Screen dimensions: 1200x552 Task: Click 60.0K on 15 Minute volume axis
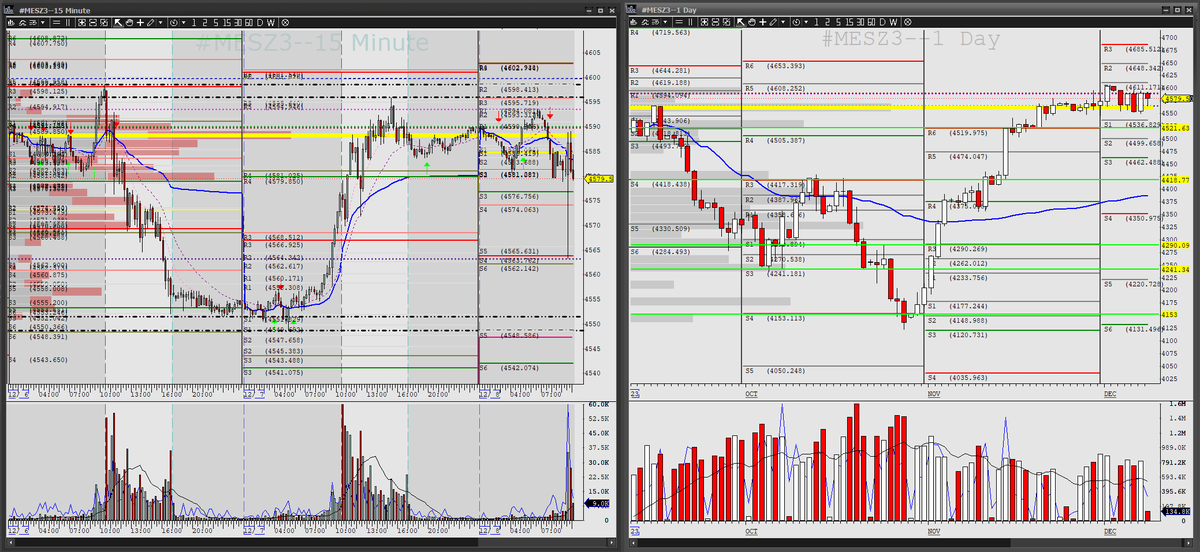[598, 404]
